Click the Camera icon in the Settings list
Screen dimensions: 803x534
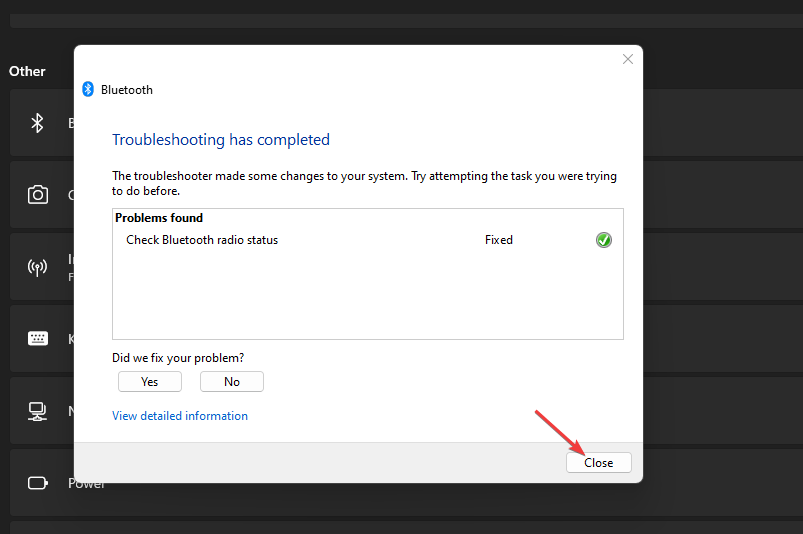(37, 195)
